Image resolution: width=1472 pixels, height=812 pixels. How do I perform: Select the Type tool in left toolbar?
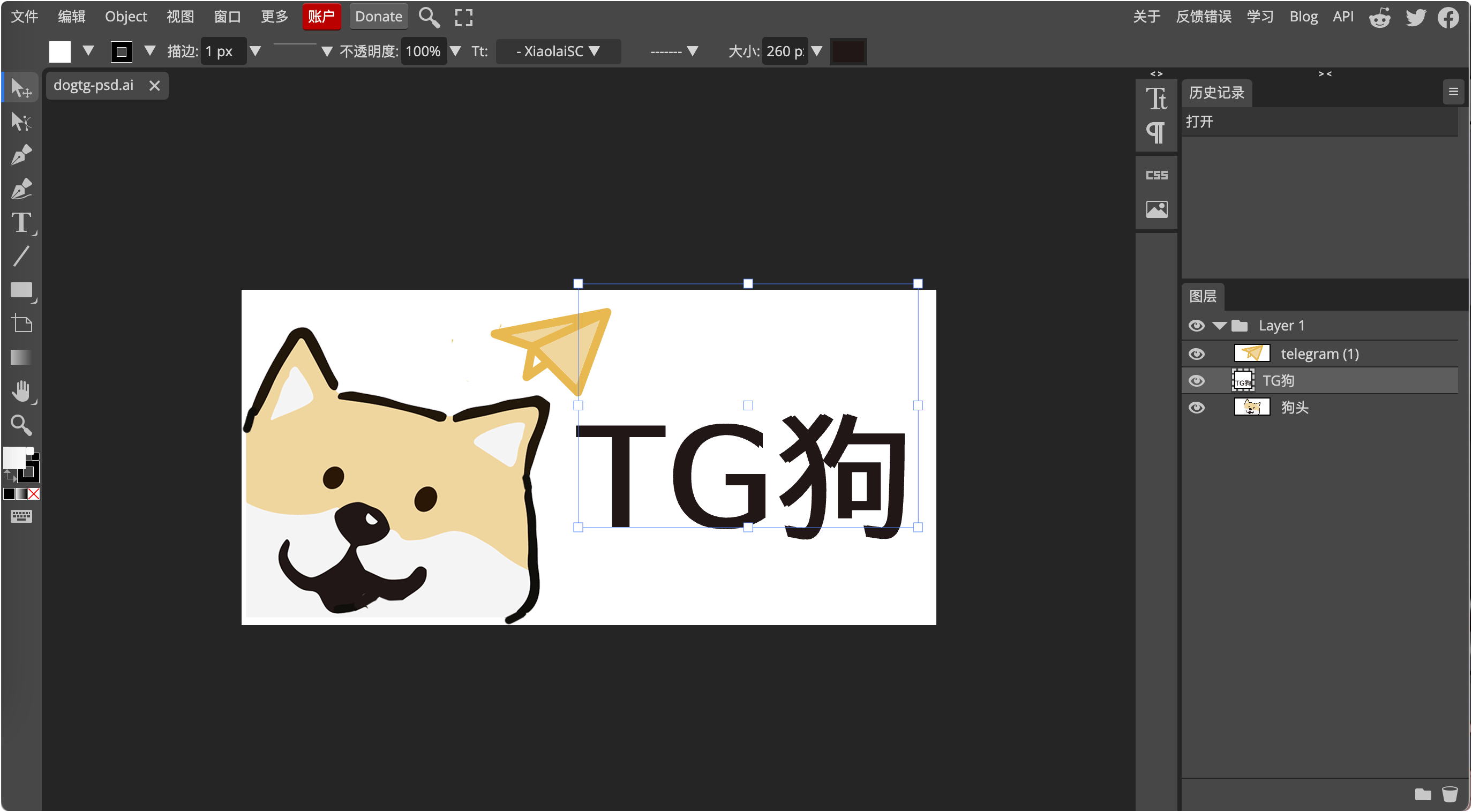click(x=21, y=223)
